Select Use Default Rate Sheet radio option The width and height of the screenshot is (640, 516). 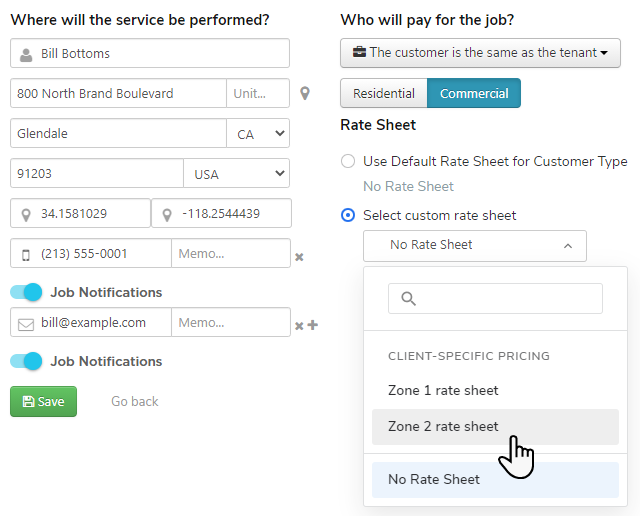348,161
